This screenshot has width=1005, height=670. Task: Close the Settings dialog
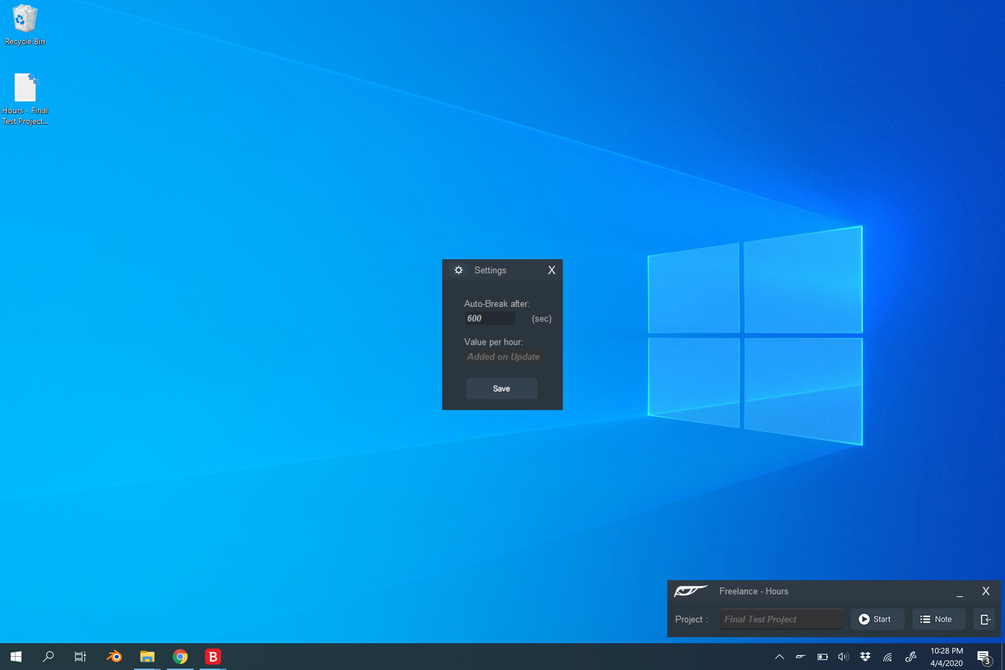[551, 271]
